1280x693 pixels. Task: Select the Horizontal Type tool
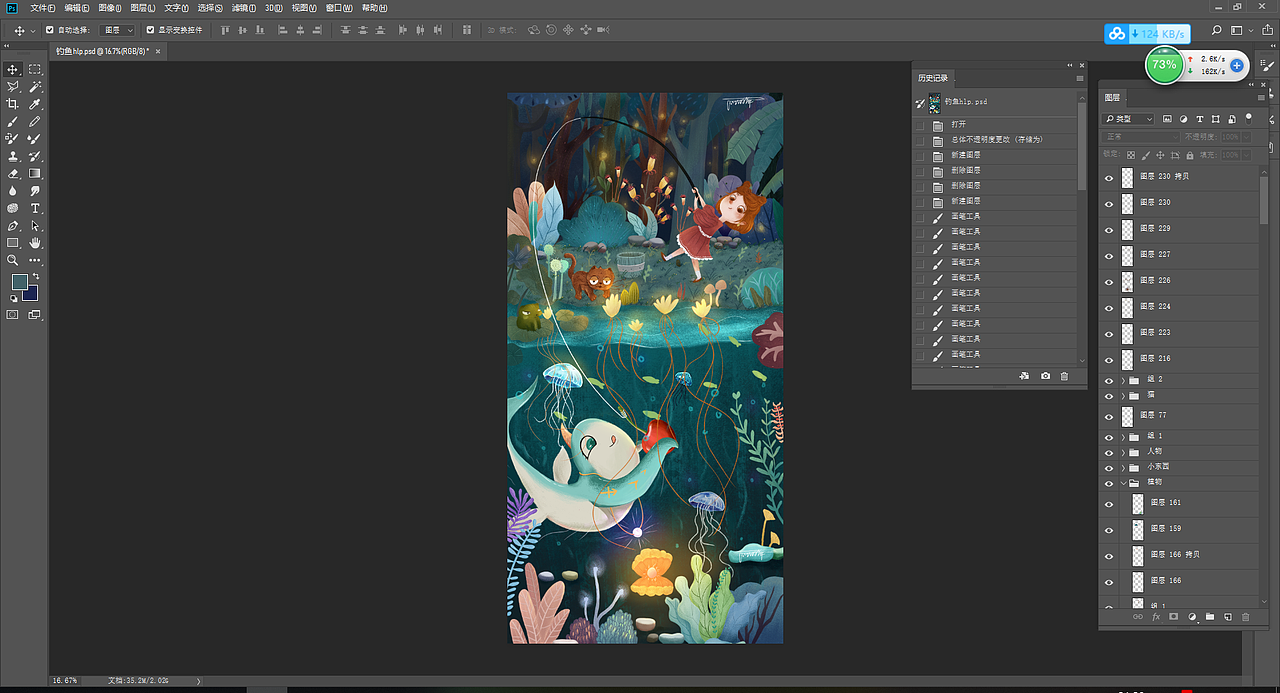click(35, 208)
